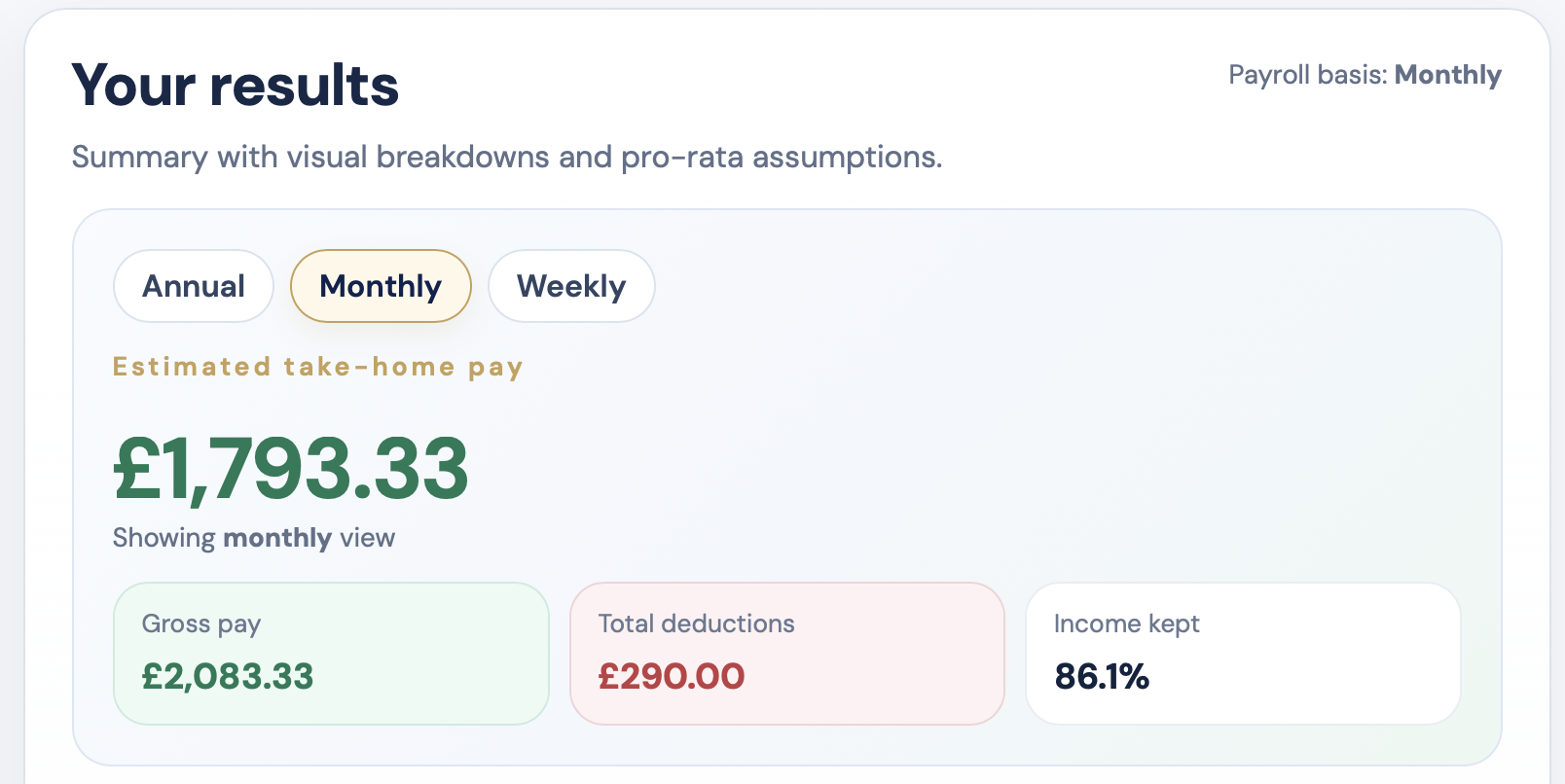1565x784 pixels.
Task: Click the Estimated take-home pay label
Action: (x=317, y=367)
